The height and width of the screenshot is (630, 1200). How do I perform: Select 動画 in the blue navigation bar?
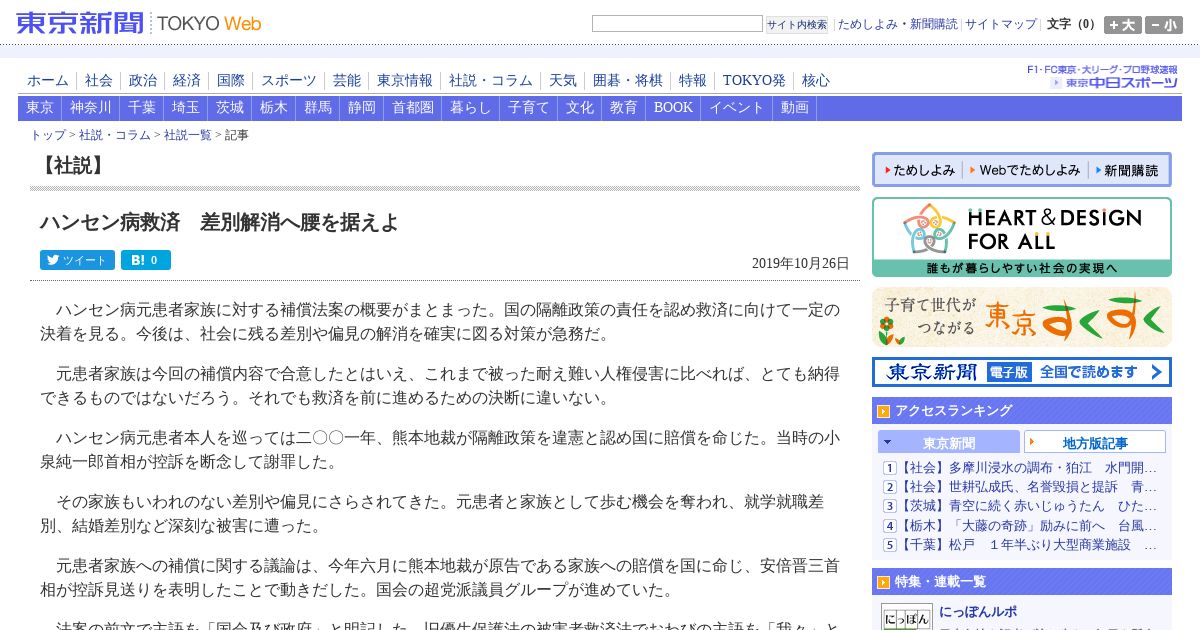coord(795,108)
